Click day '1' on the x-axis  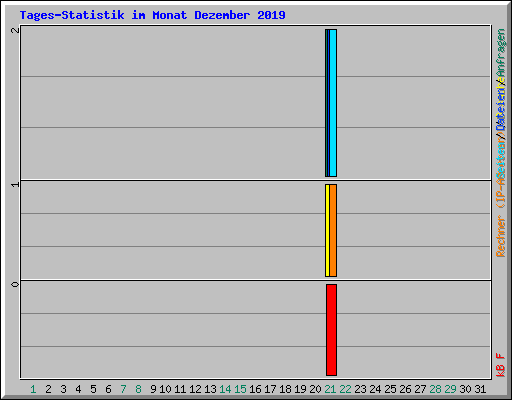pos(33,389)
